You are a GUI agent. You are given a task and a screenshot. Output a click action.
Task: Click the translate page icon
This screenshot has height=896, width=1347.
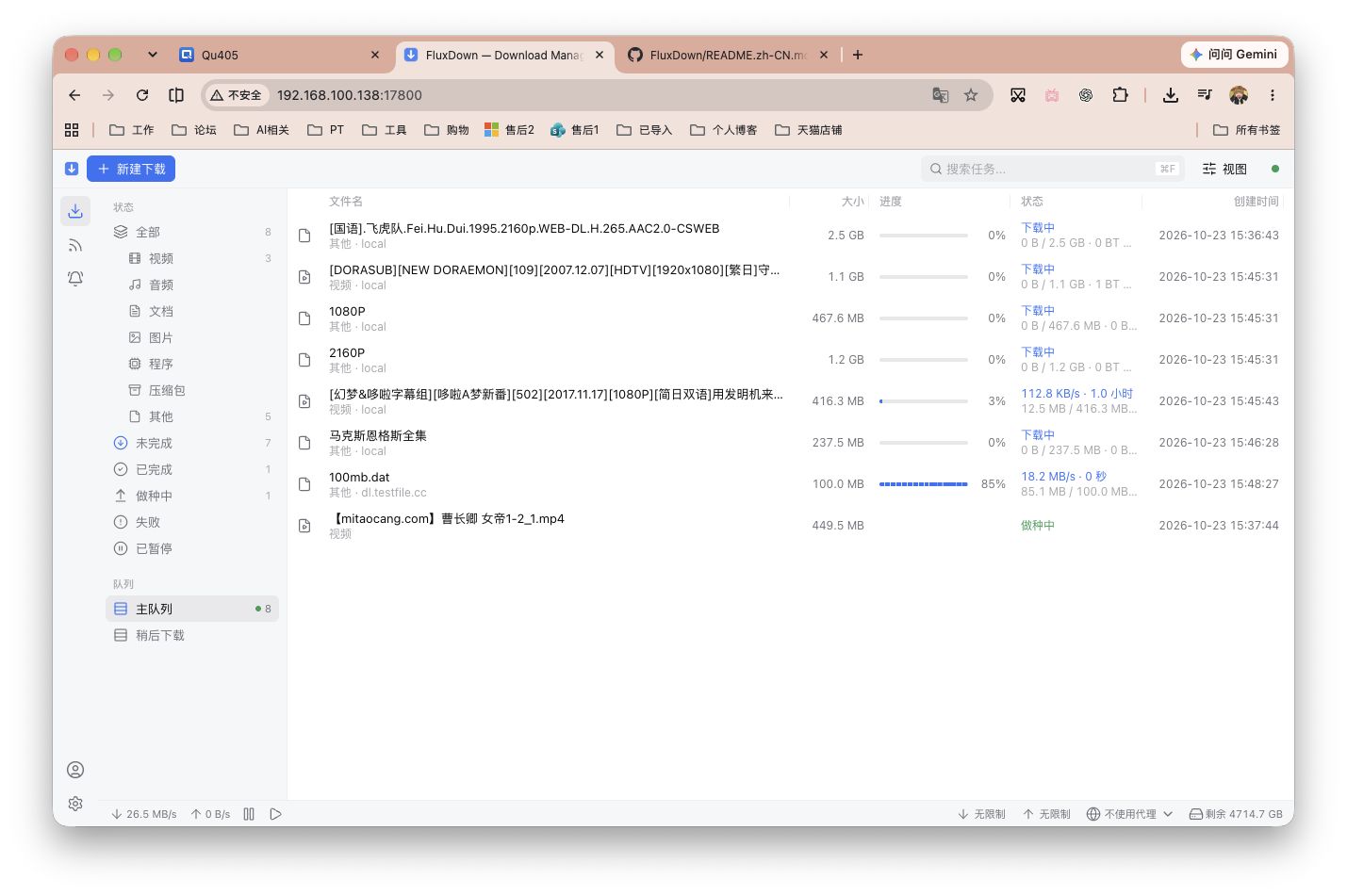pos(941,95)
